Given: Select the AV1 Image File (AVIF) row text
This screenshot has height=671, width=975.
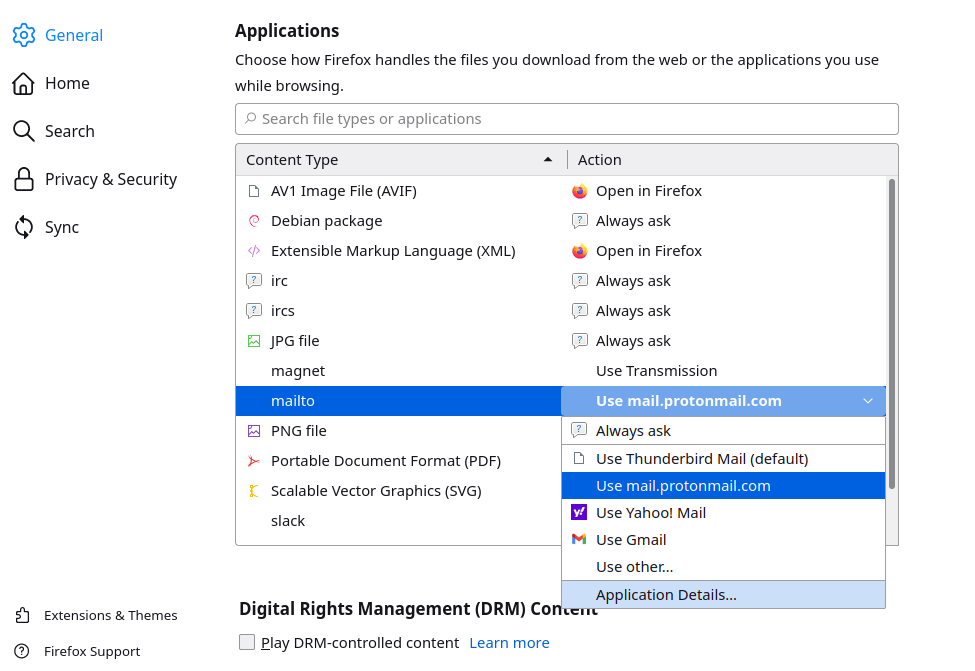Looking at the screenshot, I should coord(344,191).
